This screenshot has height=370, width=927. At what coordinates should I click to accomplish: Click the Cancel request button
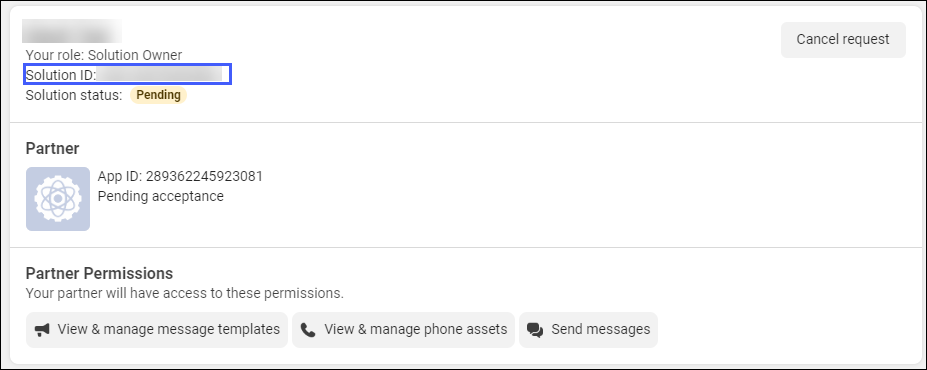pyautogui.click(x=842, y=40)
